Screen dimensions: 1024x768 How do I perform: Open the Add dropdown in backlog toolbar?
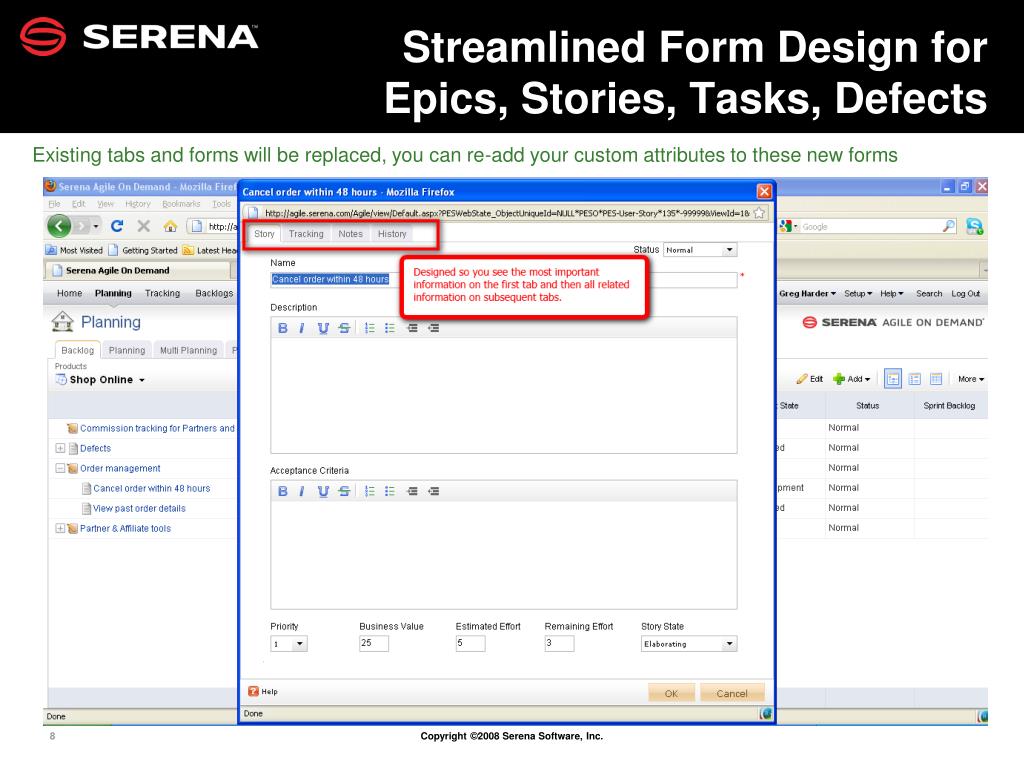tap(852, 379)
